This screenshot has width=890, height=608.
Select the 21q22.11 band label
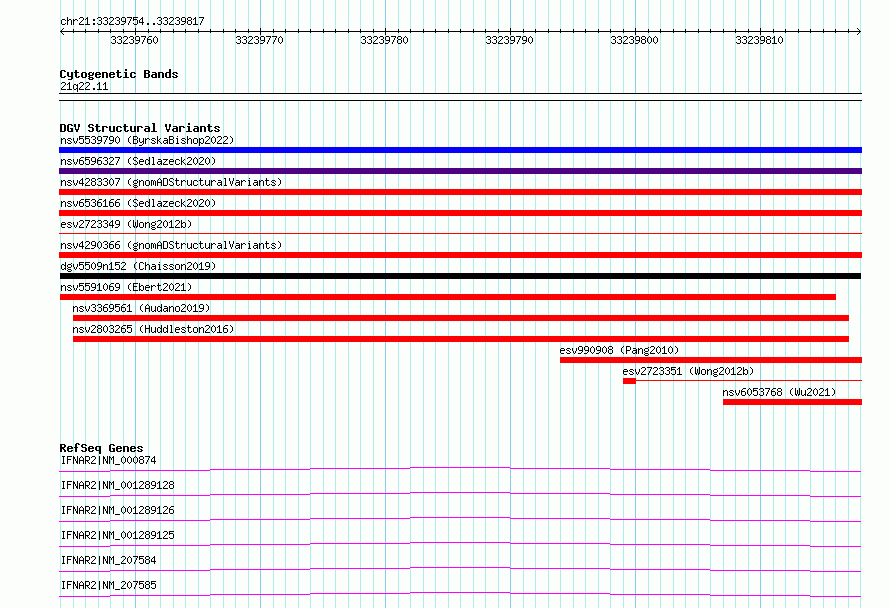tap(84, 86)
